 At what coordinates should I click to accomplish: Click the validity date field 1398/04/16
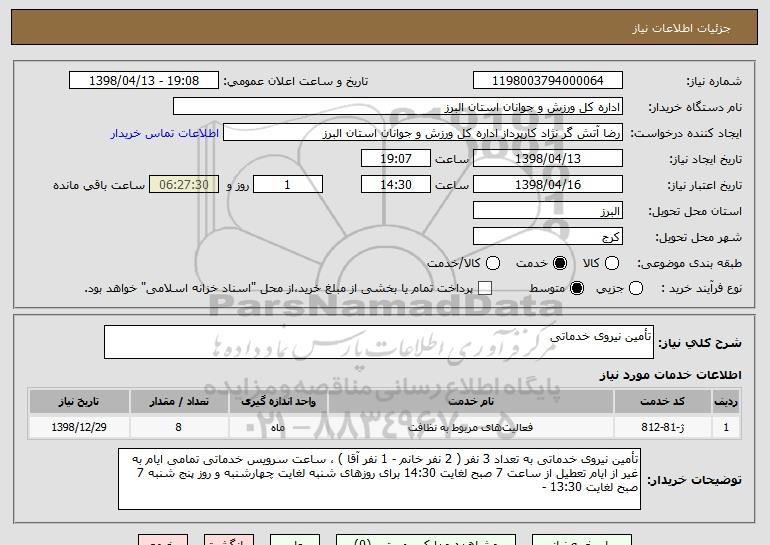548,185
